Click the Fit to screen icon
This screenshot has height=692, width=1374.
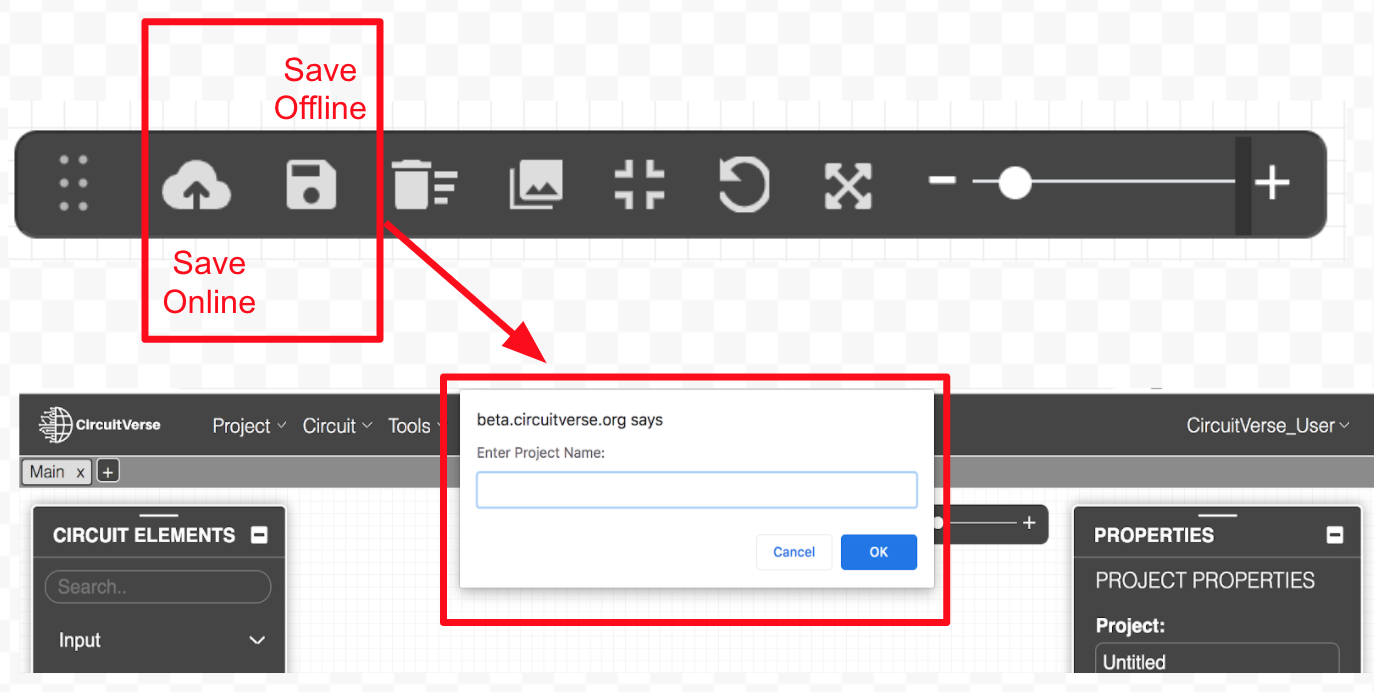coord(640,185)
